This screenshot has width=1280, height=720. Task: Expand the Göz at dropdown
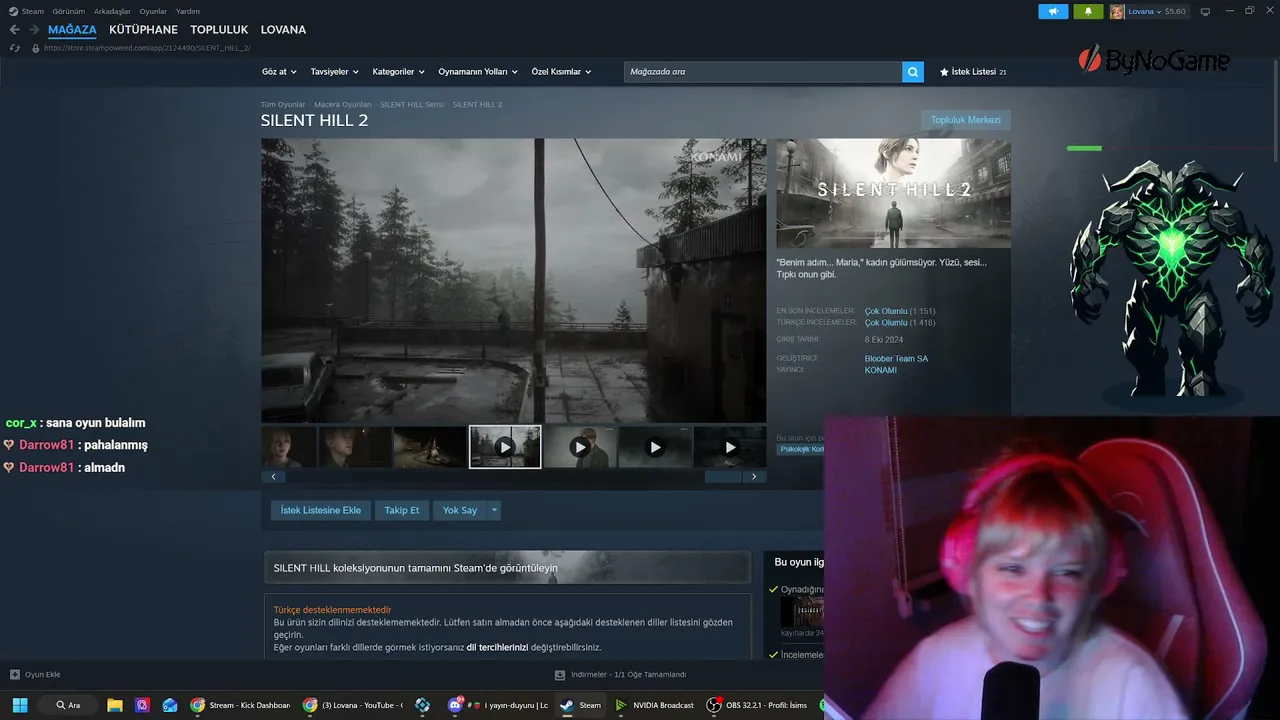pyautogui.click(x=279, y=72)
